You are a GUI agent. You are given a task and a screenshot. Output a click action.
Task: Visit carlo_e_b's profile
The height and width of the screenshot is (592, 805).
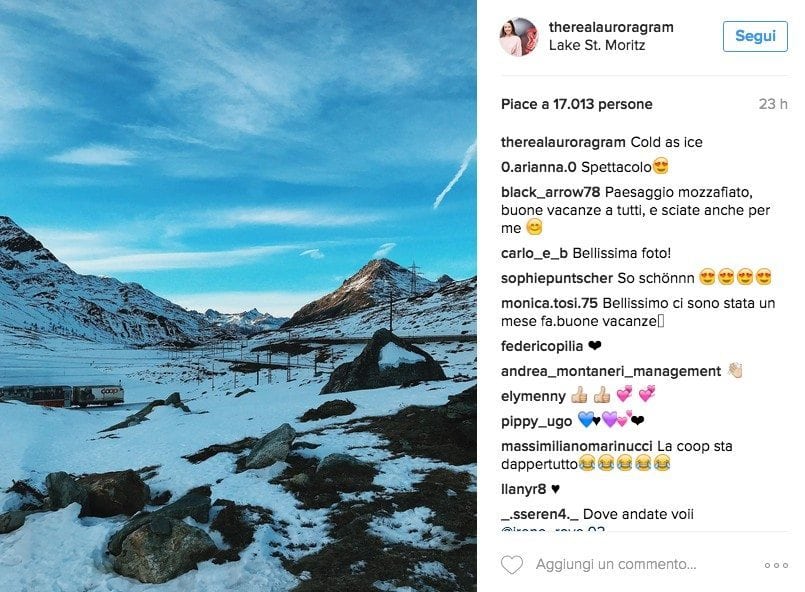pyautogui.click(x=534, y=253)
